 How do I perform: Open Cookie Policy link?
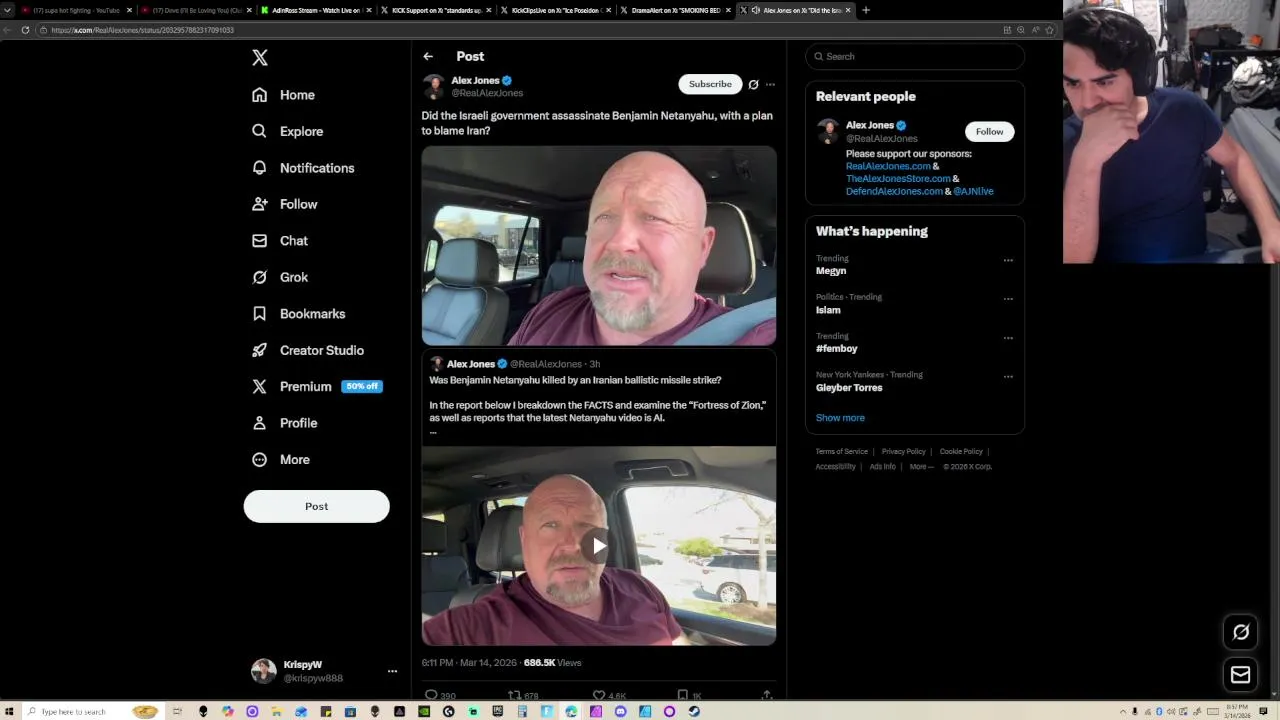pos(961,452)
